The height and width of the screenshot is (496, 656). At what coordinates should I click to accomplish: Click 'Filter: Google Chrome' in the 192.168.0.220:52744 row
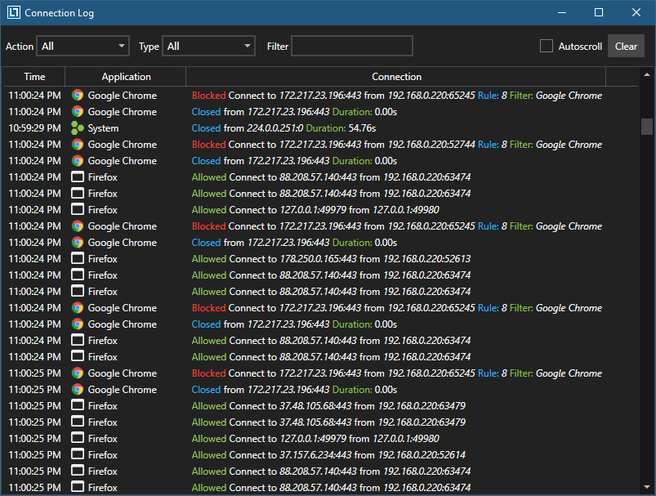(x=556, y=145)
